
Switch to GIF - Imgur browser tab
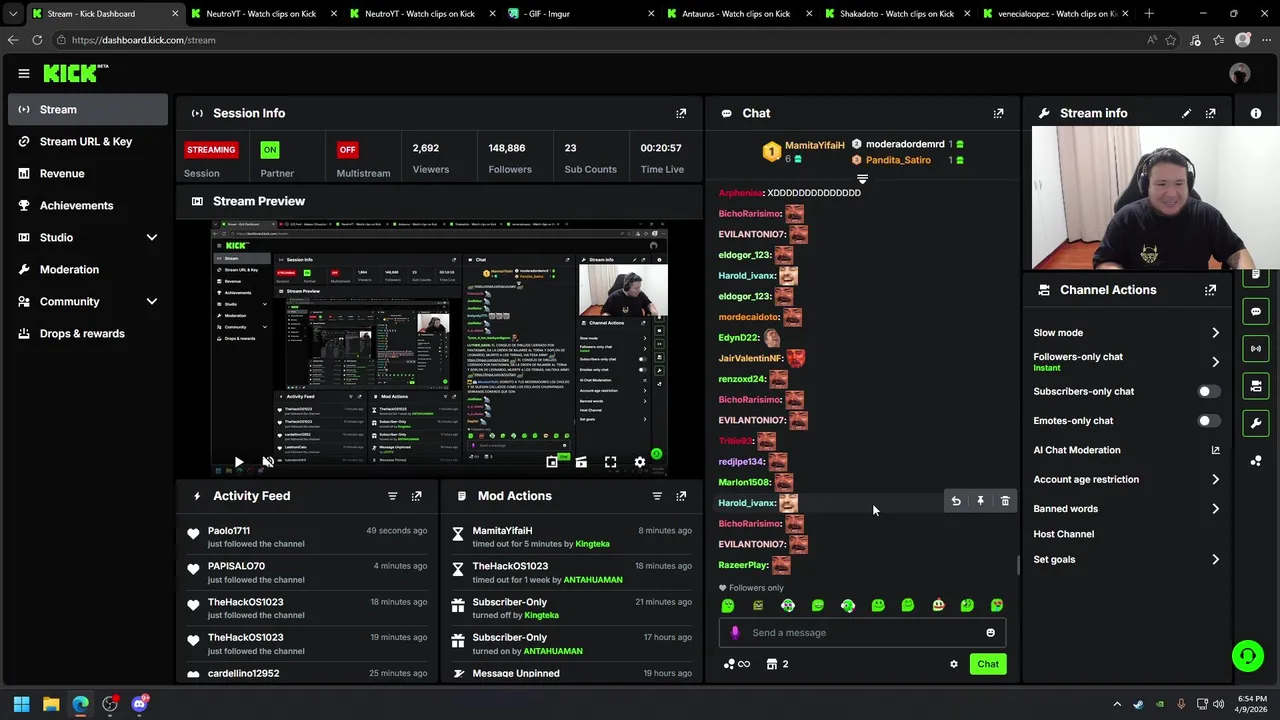[579, 14]
